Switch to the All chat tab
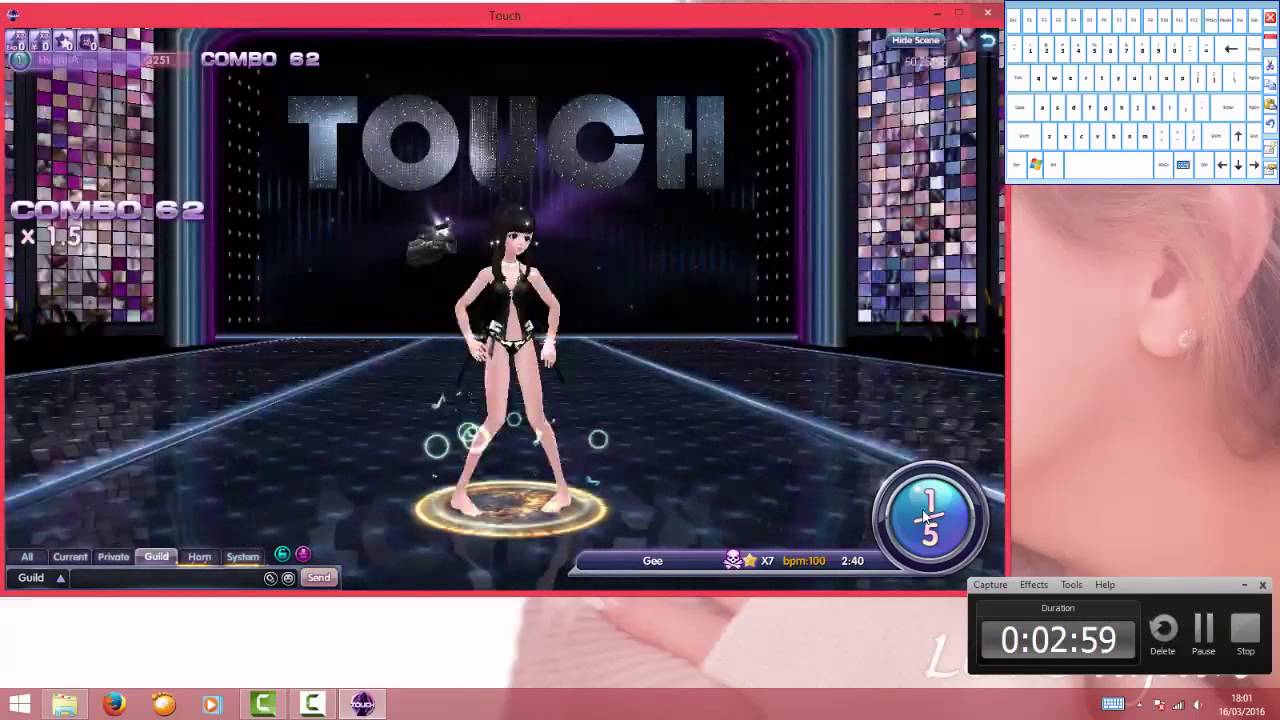Screen dimensions: 1280x720 [27, 557]
